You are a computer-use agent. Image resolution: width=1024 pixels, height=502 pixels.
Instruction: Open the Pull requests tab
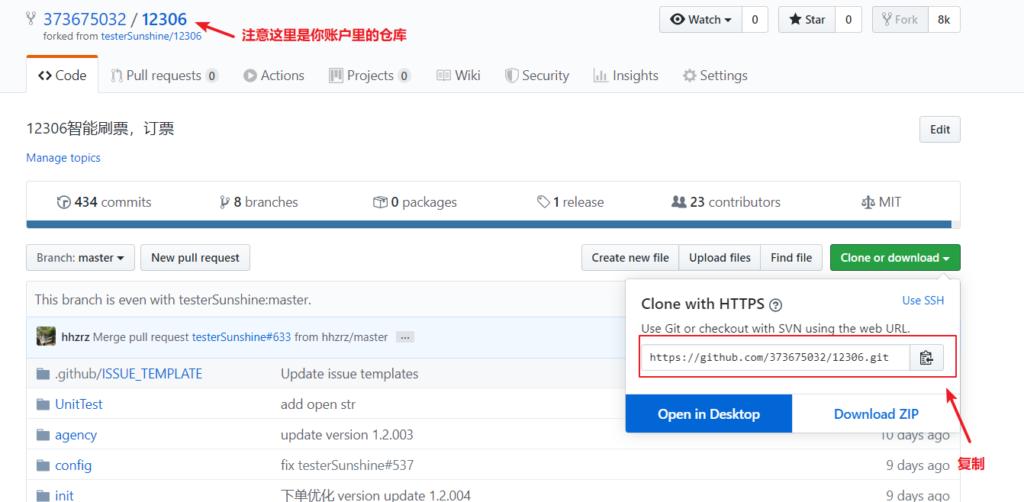coord(164,75)
